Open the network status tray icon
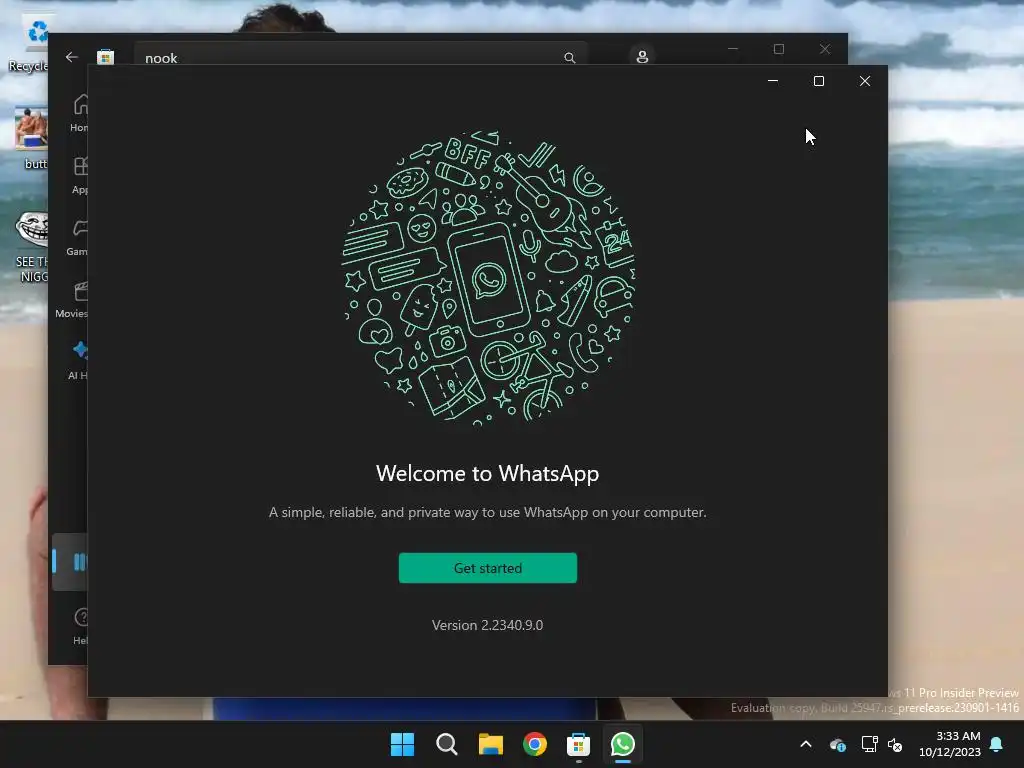 click(x=869, y=744)
